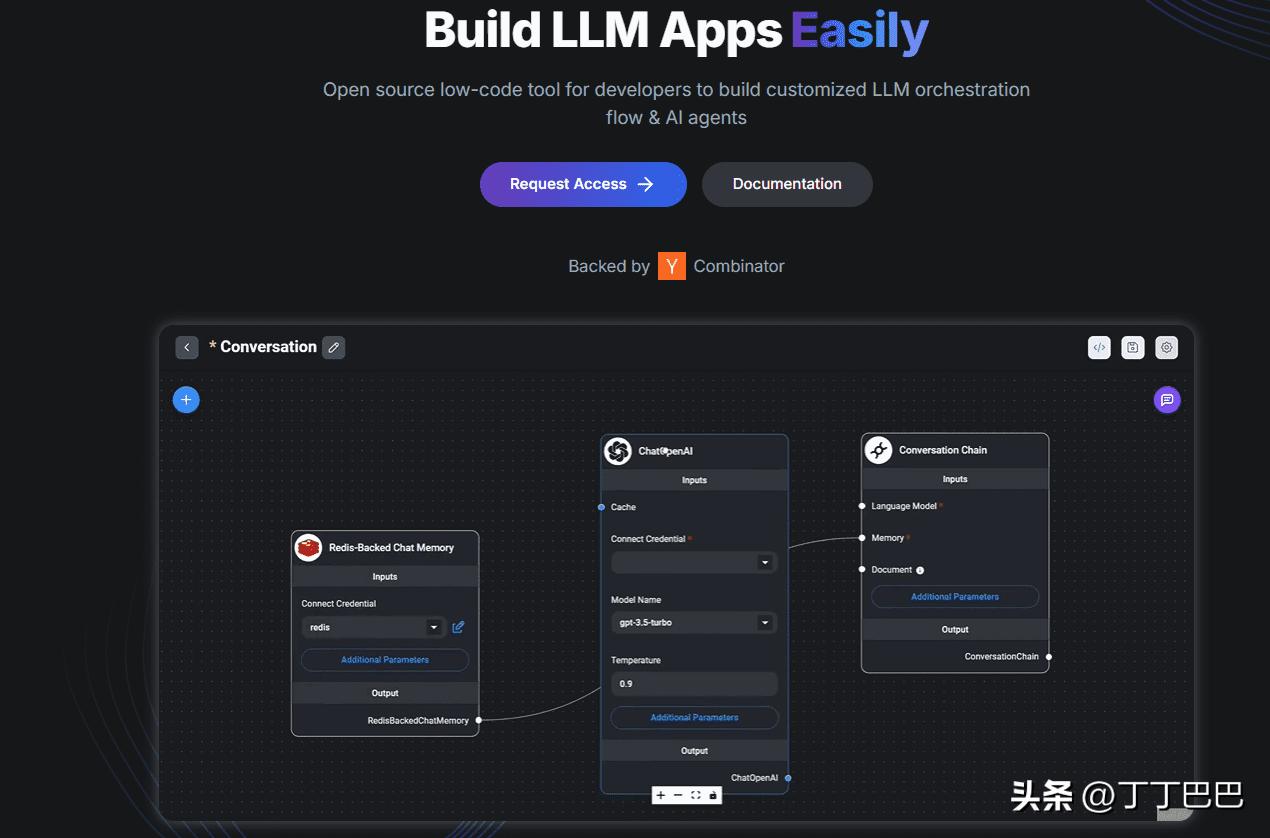Open the purple chat message bubble
1270x838 pixels.
click(1166, 400)
